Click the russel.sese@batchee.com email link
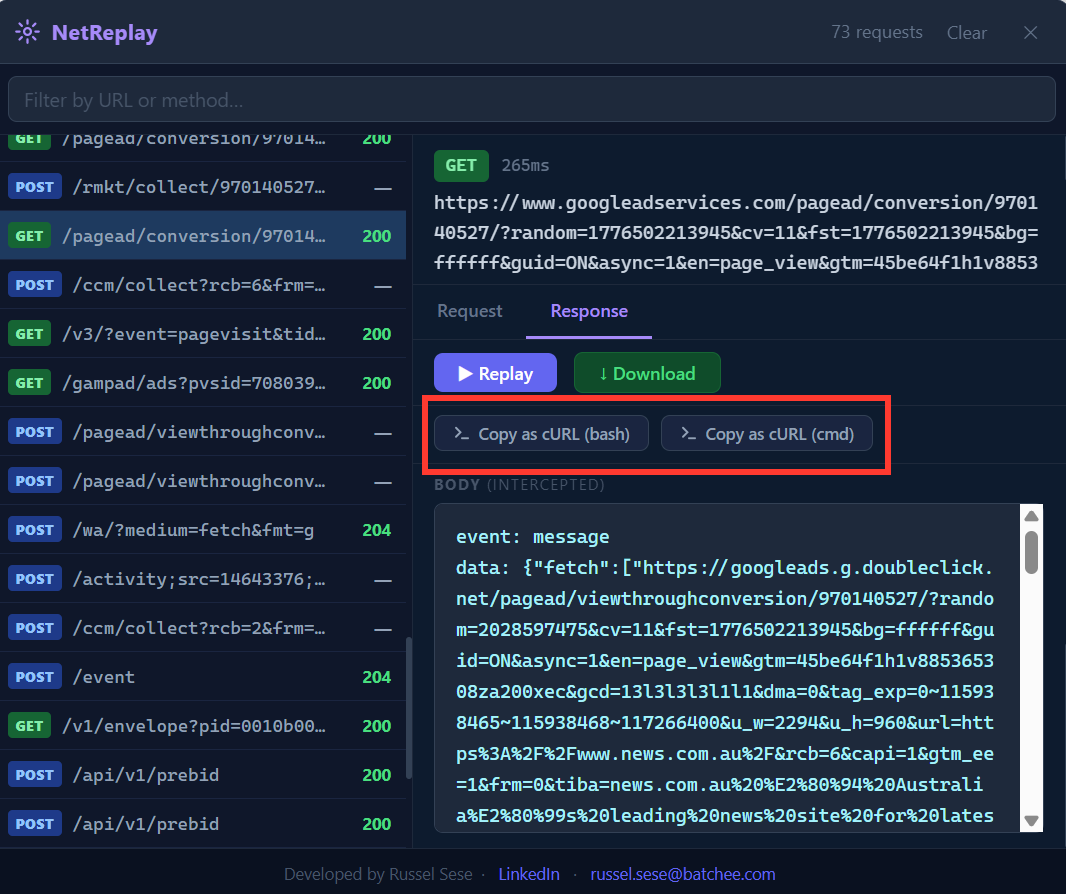 click(683, 873)
